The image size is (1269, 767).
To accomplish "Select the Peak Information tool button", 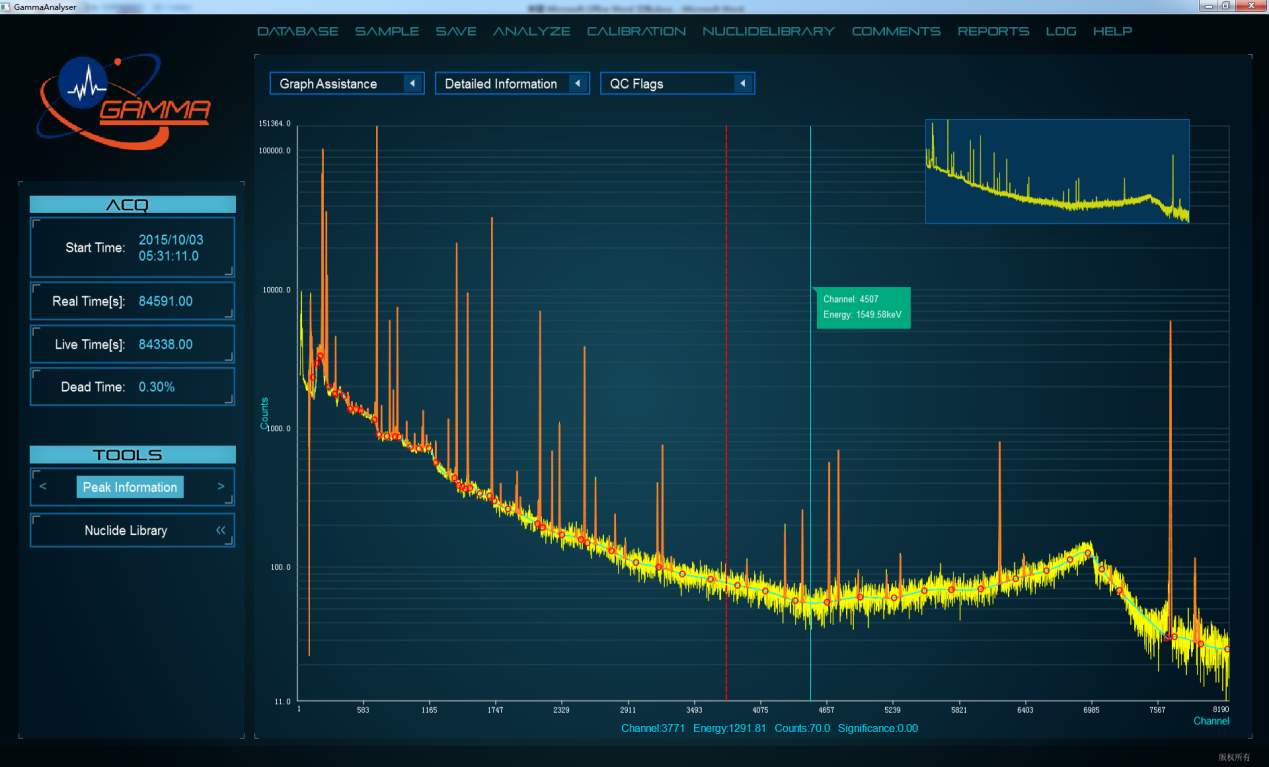I will [130, 487].
